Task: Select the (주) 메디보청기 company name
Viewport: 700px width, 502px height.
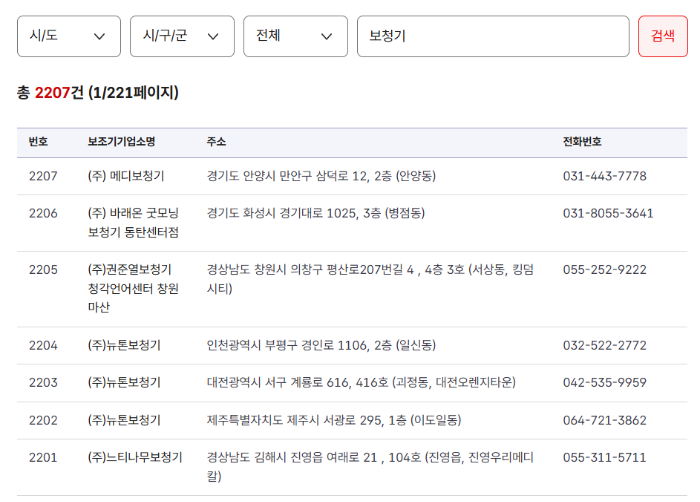Action: 126,176
